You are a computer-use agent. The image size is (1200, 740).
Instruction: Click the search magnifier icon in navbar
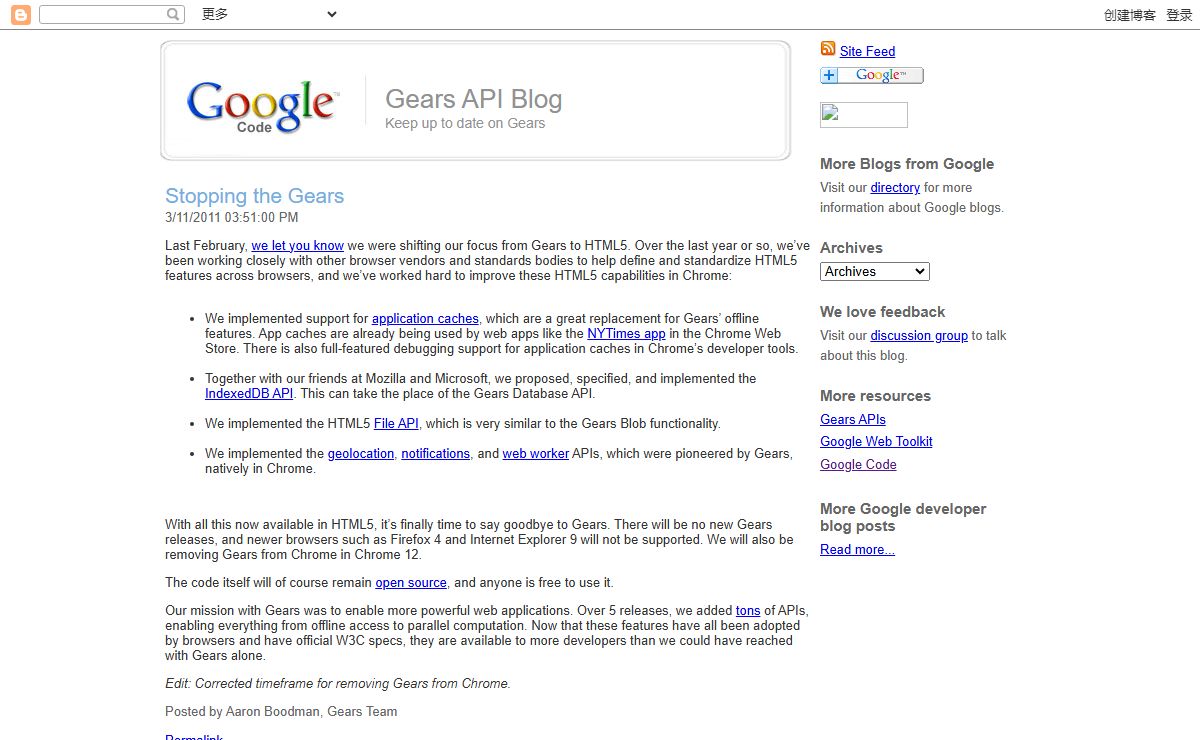point(174,14)
